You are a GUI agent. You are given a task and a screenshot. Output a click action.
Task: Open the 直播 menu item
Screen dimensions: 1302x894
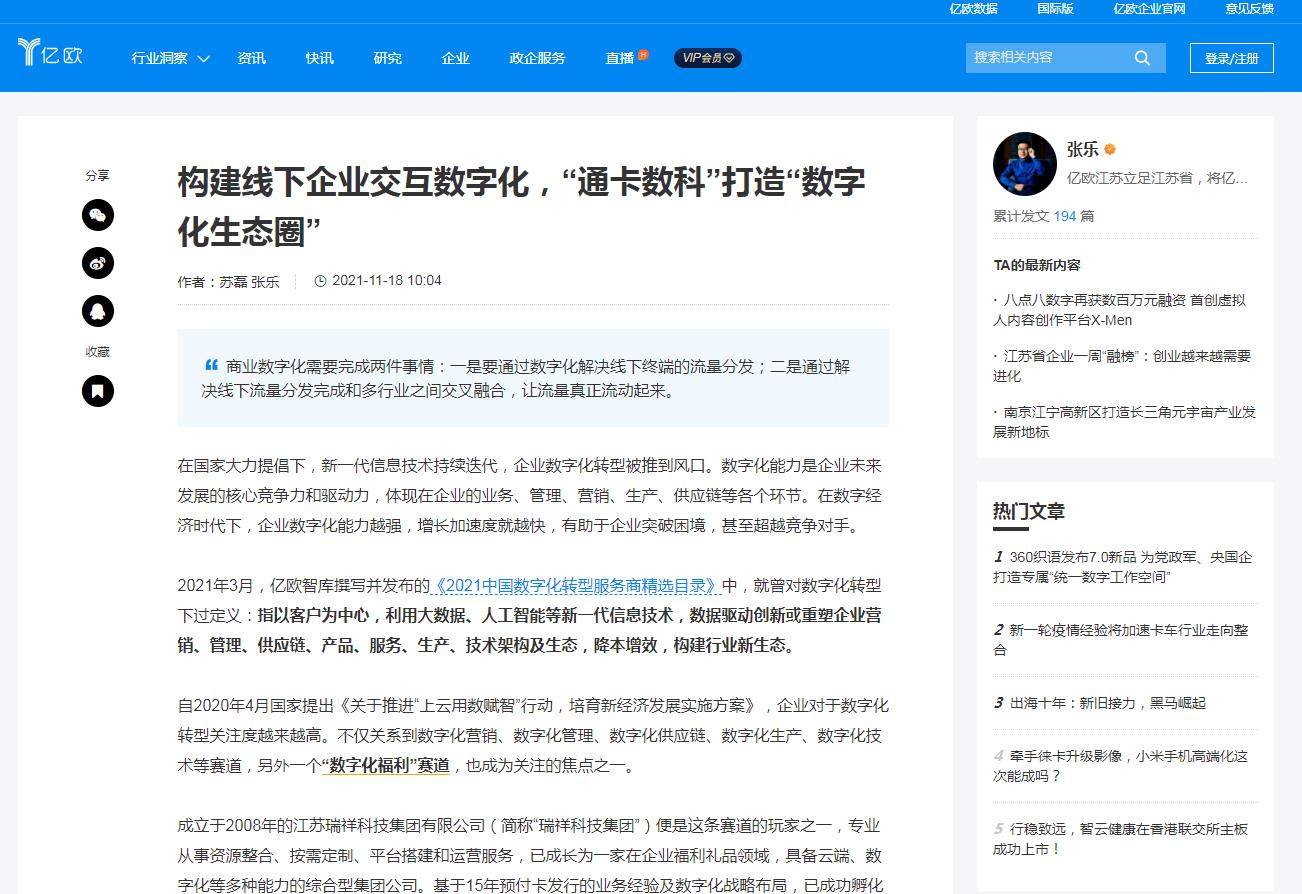tap(619, 58)
